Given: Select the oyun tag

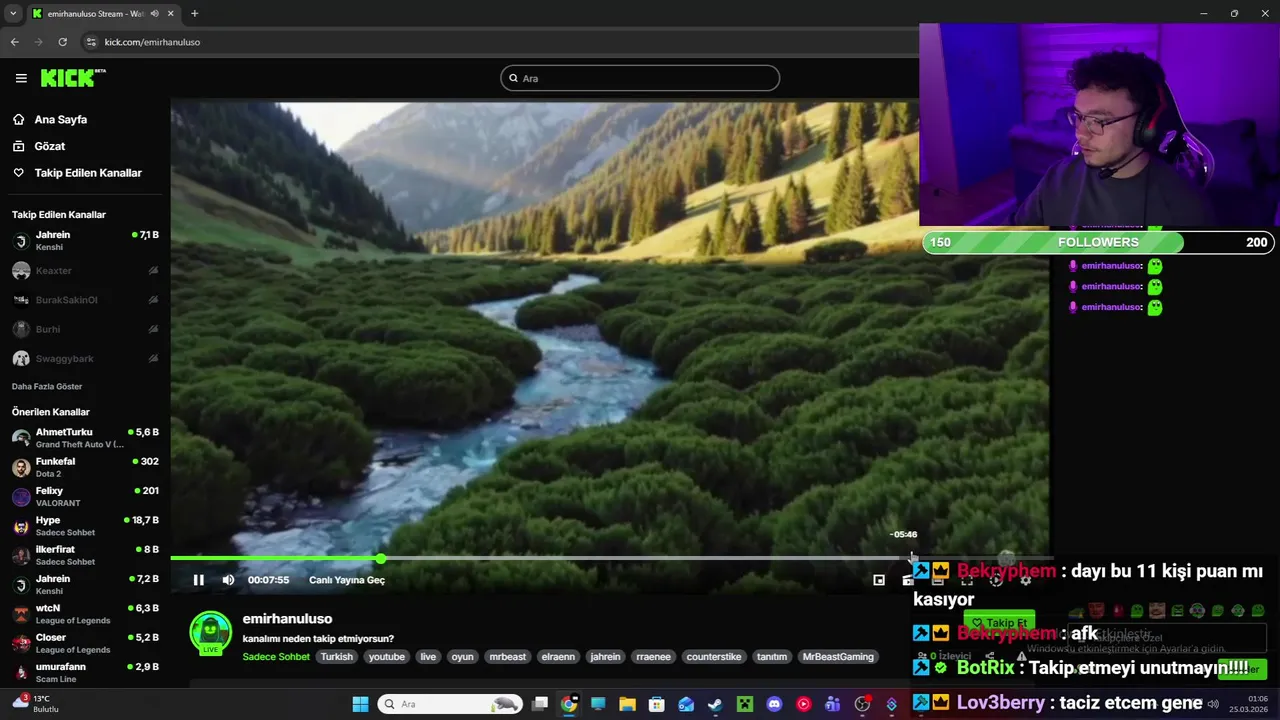Looking at the screenshot, I should click(x=462, y=657).
